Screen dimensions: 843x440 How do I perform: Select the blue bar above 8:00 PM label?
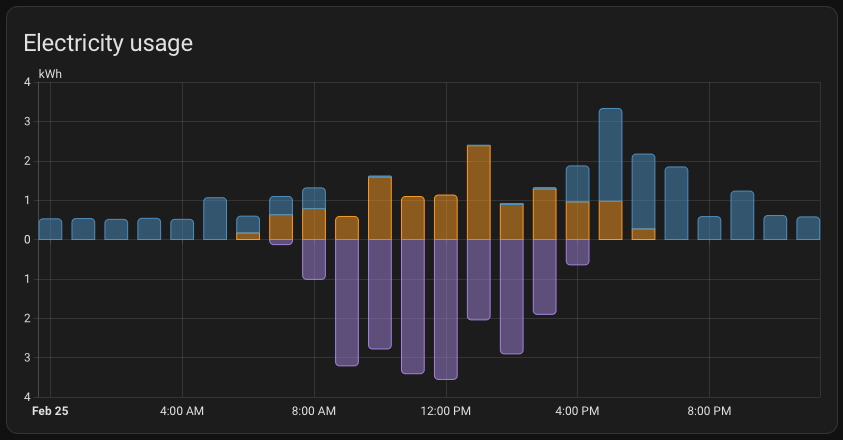click(709, 228)
